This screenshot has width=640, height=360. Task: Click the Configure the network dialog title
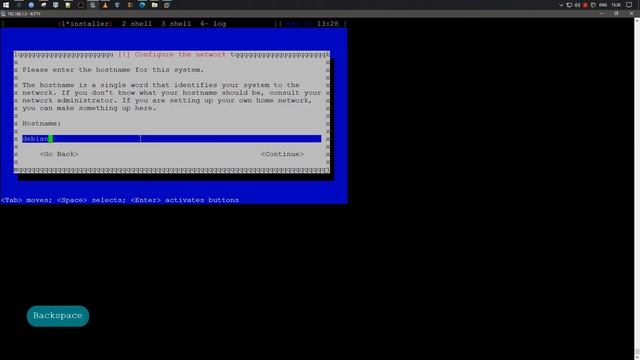point(172,54)
